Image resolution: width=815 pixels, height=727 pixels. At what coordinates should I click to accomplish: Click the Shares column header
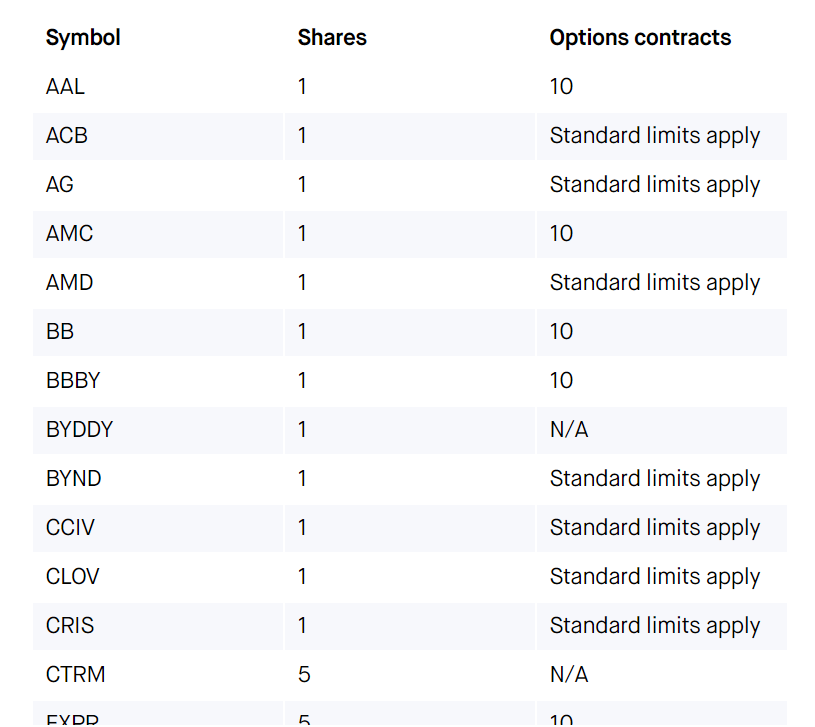coord(332,38)
